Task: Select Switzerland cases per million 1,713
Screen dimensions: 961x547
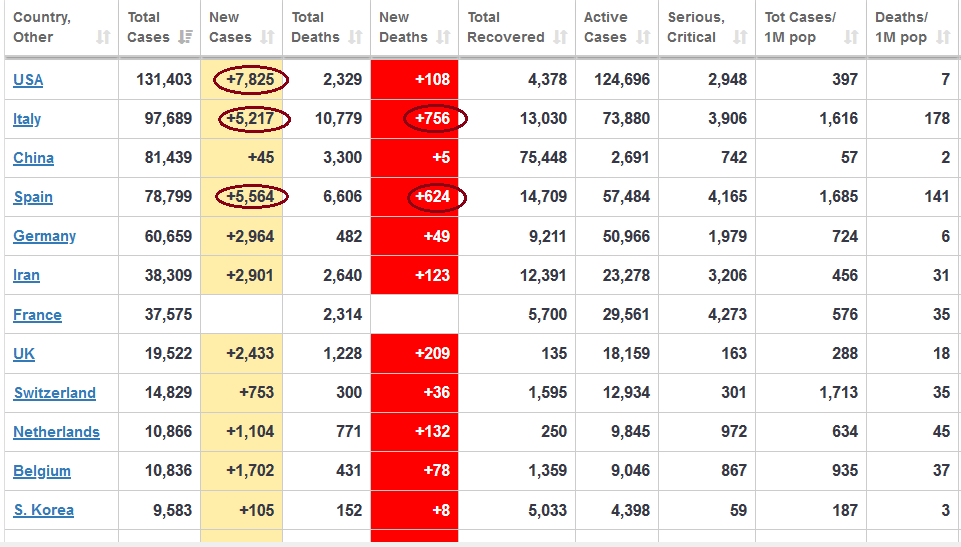Action: point(838,393)
